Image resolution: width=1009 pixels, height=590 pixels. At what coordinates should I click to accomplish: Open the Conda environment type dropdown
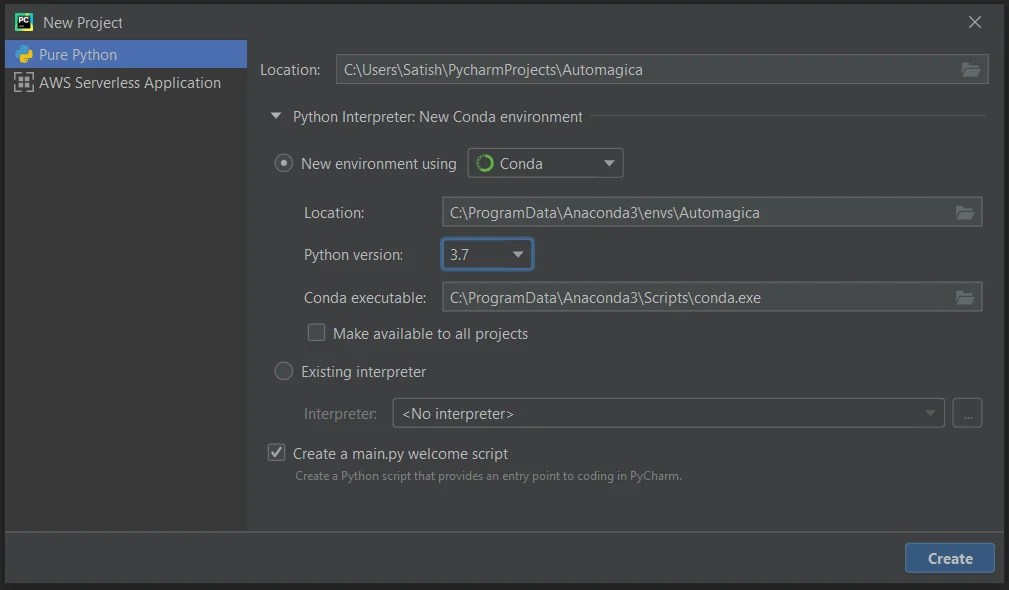545,163
